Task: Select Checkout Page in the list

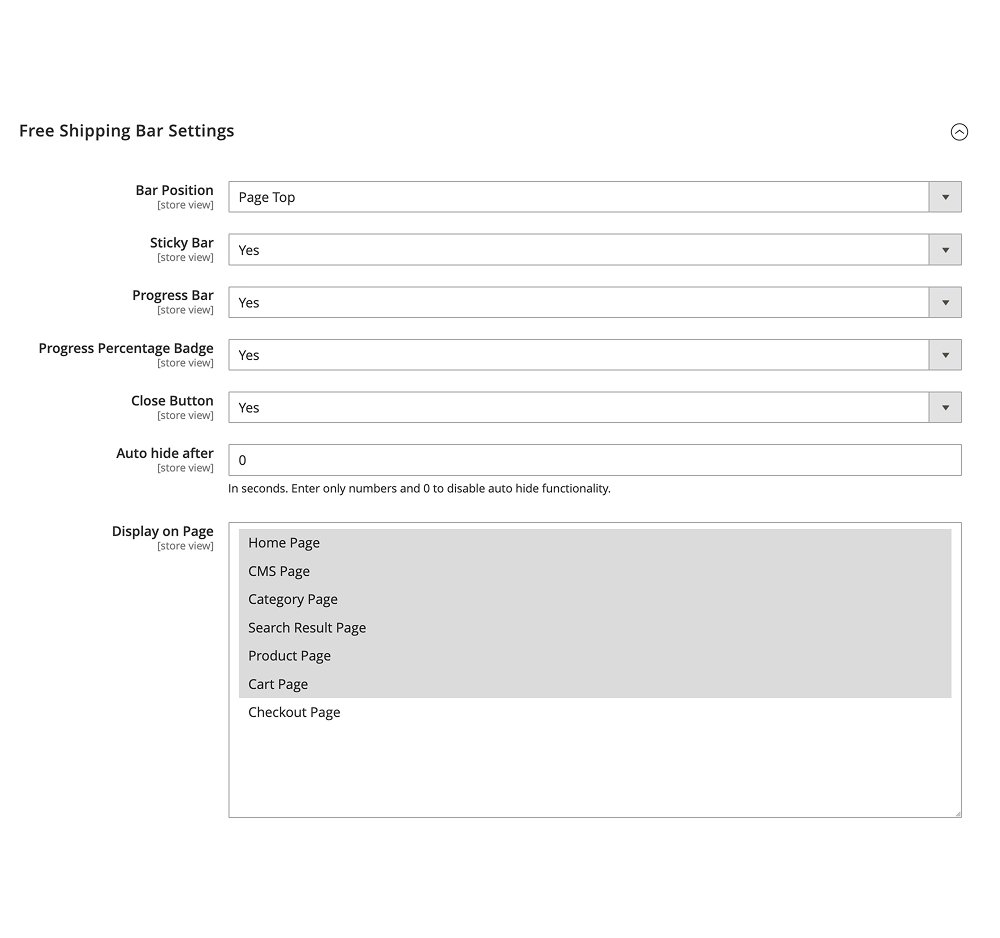Action: point(594,712)
